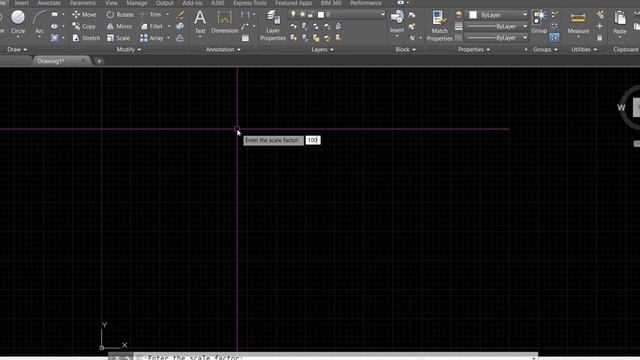Click the Measure tool
Viewport: 640px width, 360px height.
(578, 23)
